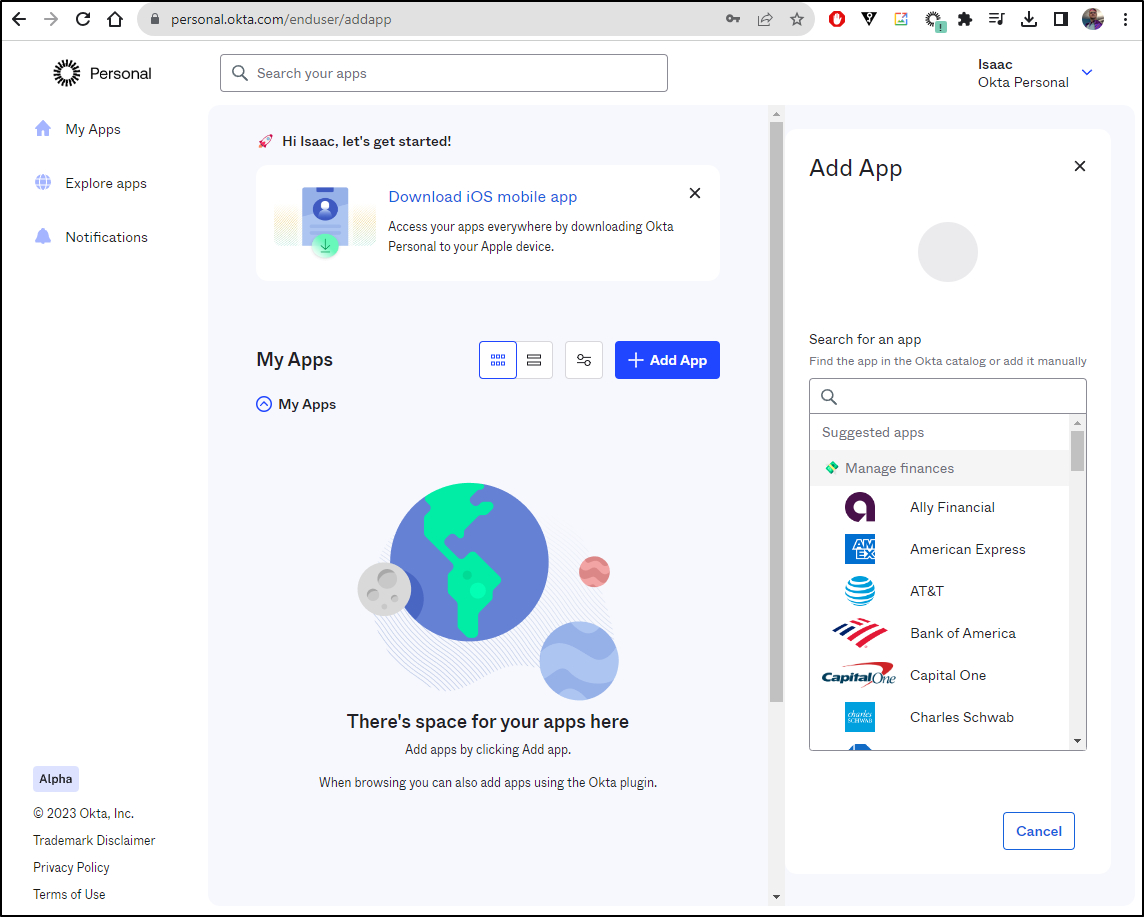The width and height of the screenshot is (1144, 917).
Task: Open the Privacy Policy link
Action: point(71,867)
